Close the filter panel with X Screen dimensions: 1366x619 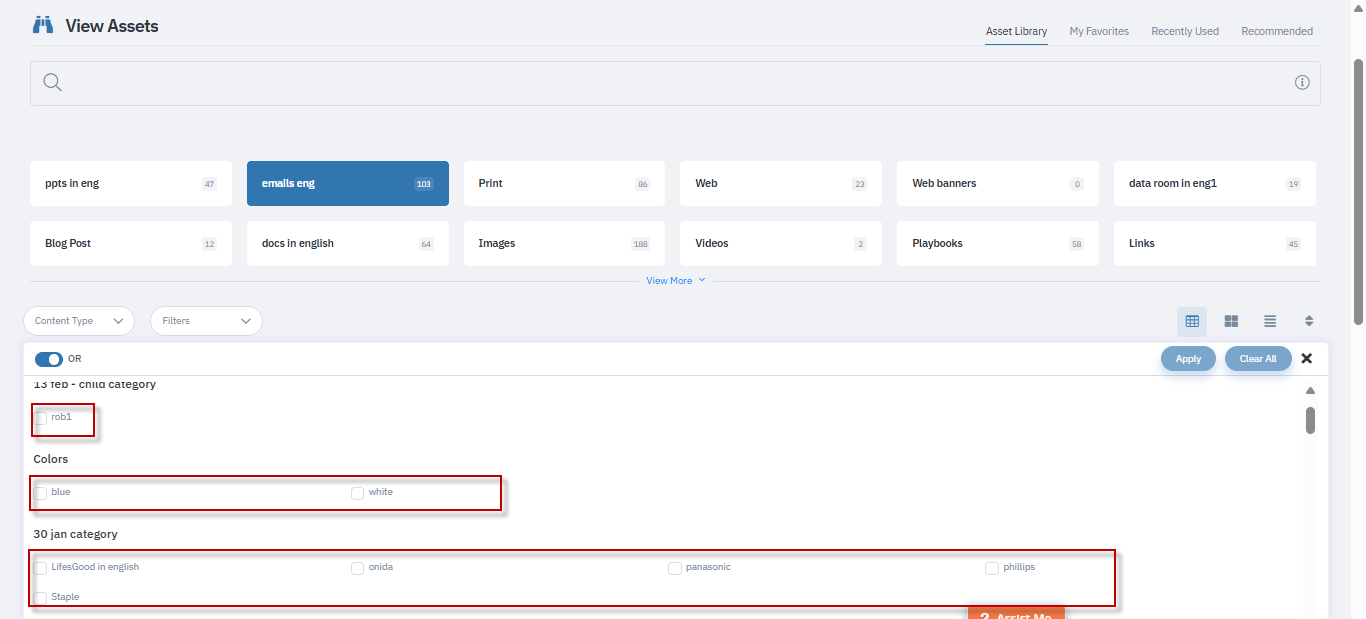(x=1306, y=359)
